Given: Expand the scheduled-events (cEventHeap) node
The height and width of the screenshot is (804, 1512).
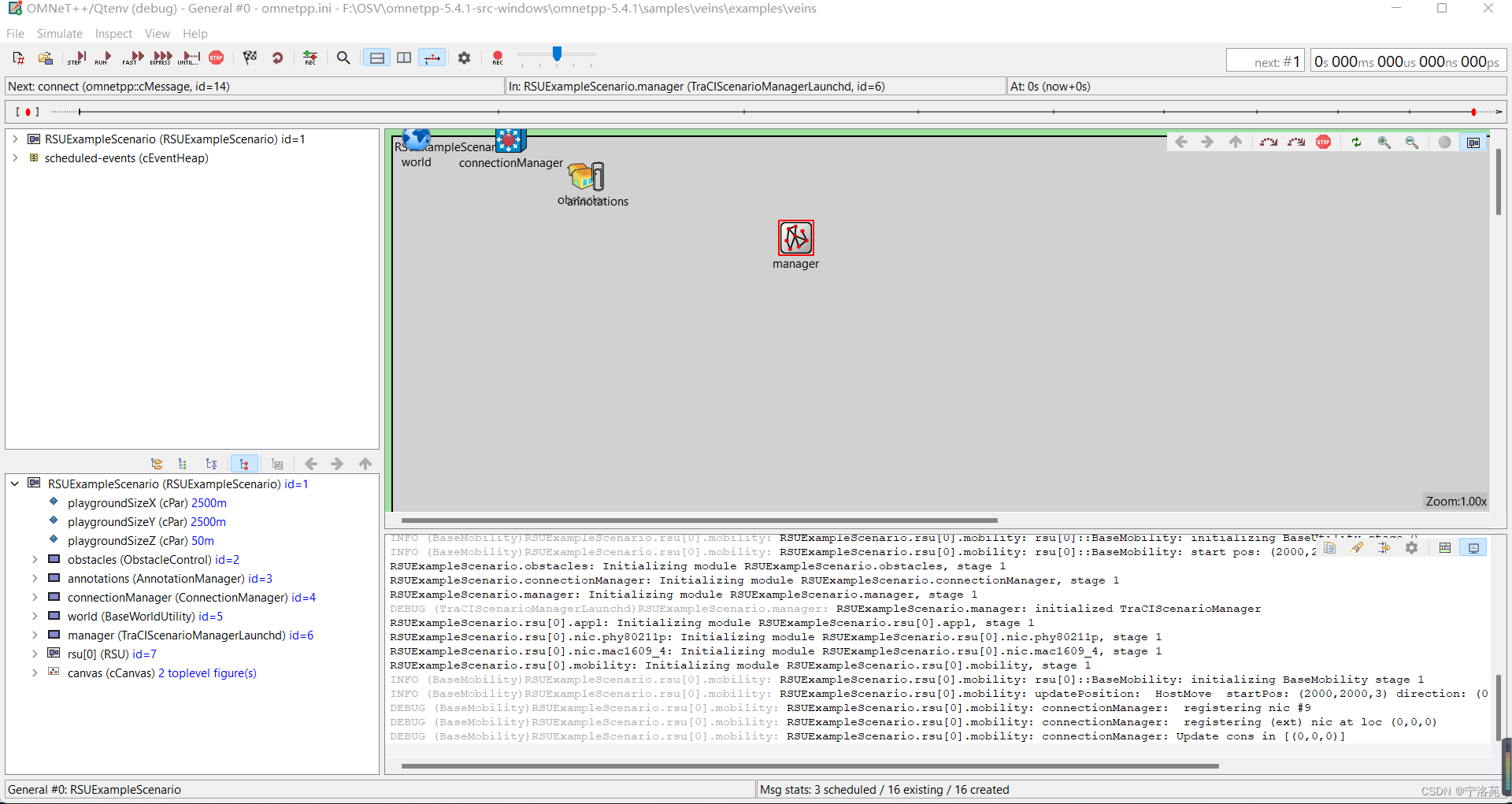Looking at the screenshot, I should pos(16,157).
